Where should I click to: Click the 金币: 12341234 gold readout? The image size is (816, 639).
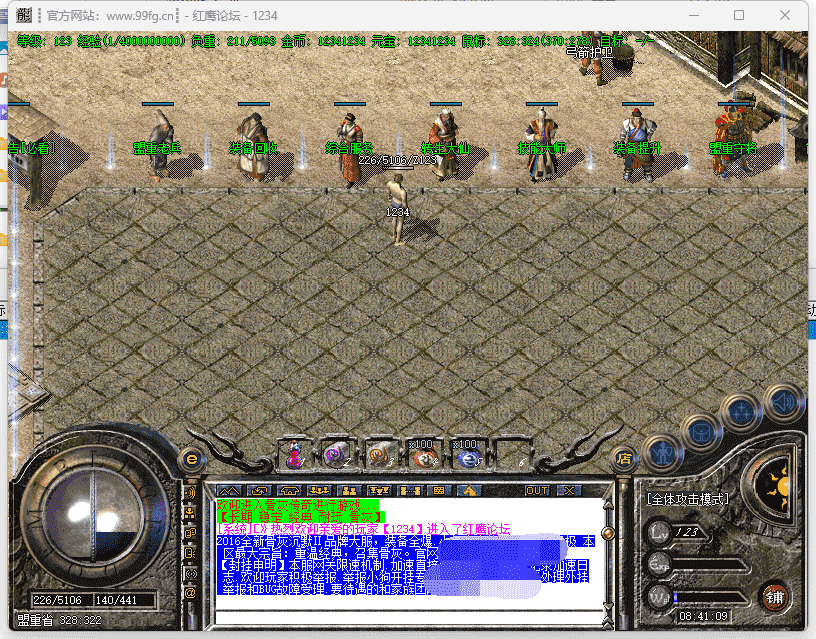coord(323,41)
